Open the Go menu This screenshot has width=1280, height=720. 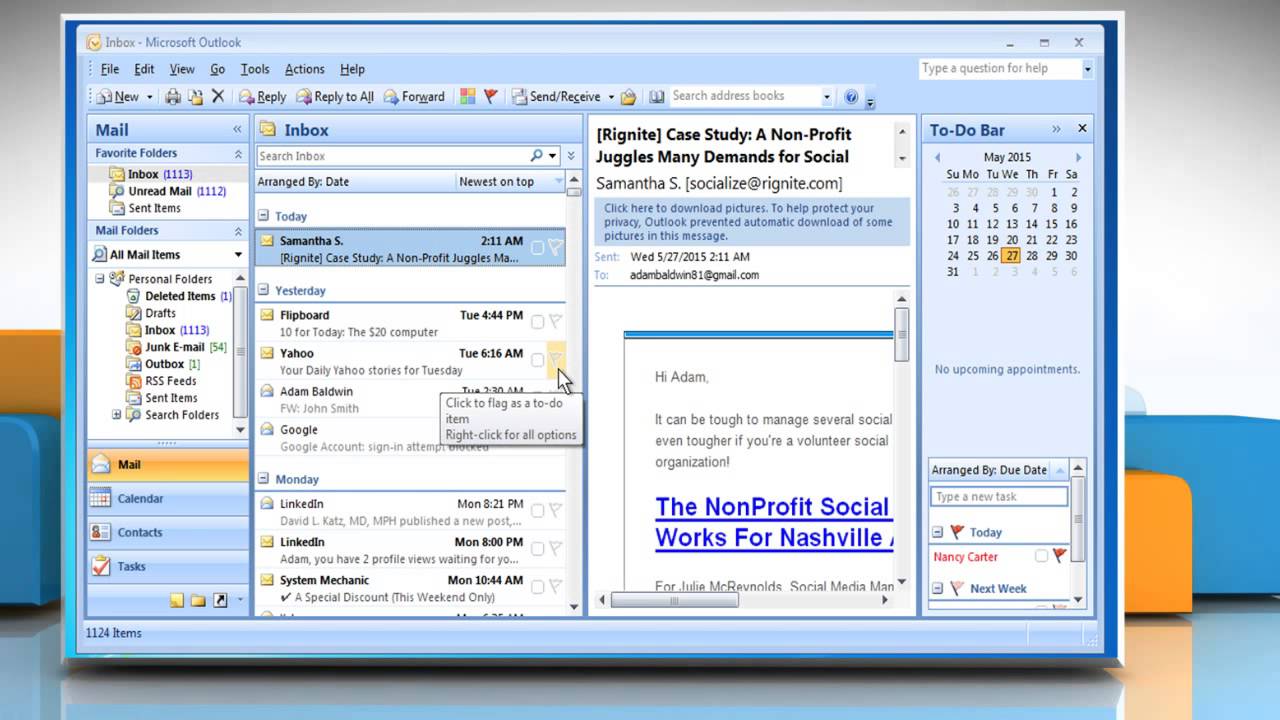point(218,69)
